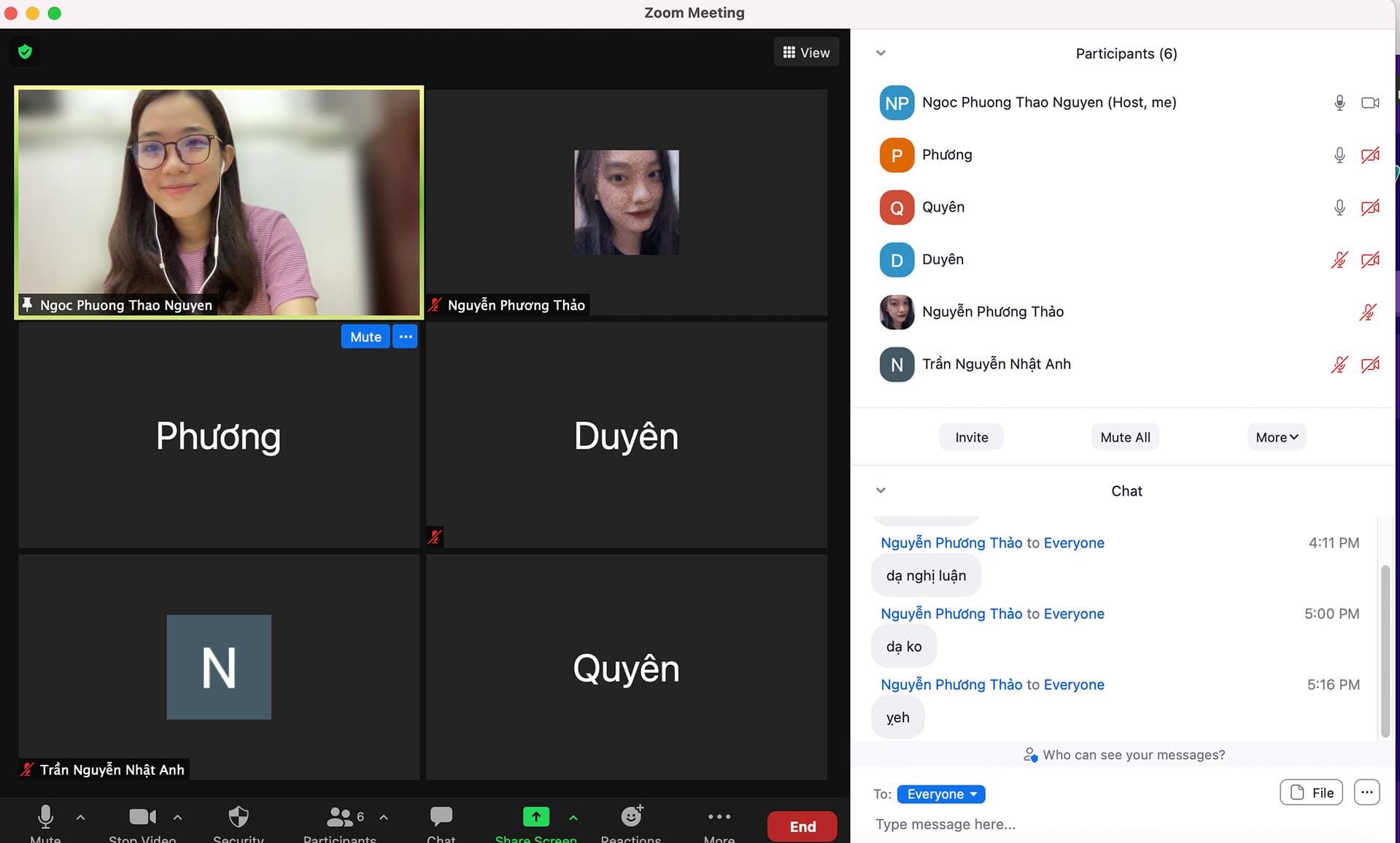Expand the More dropdown in Participants panel
Image resolution: width=1400 pixels, height=843 pixels.
click(1276, 437)
